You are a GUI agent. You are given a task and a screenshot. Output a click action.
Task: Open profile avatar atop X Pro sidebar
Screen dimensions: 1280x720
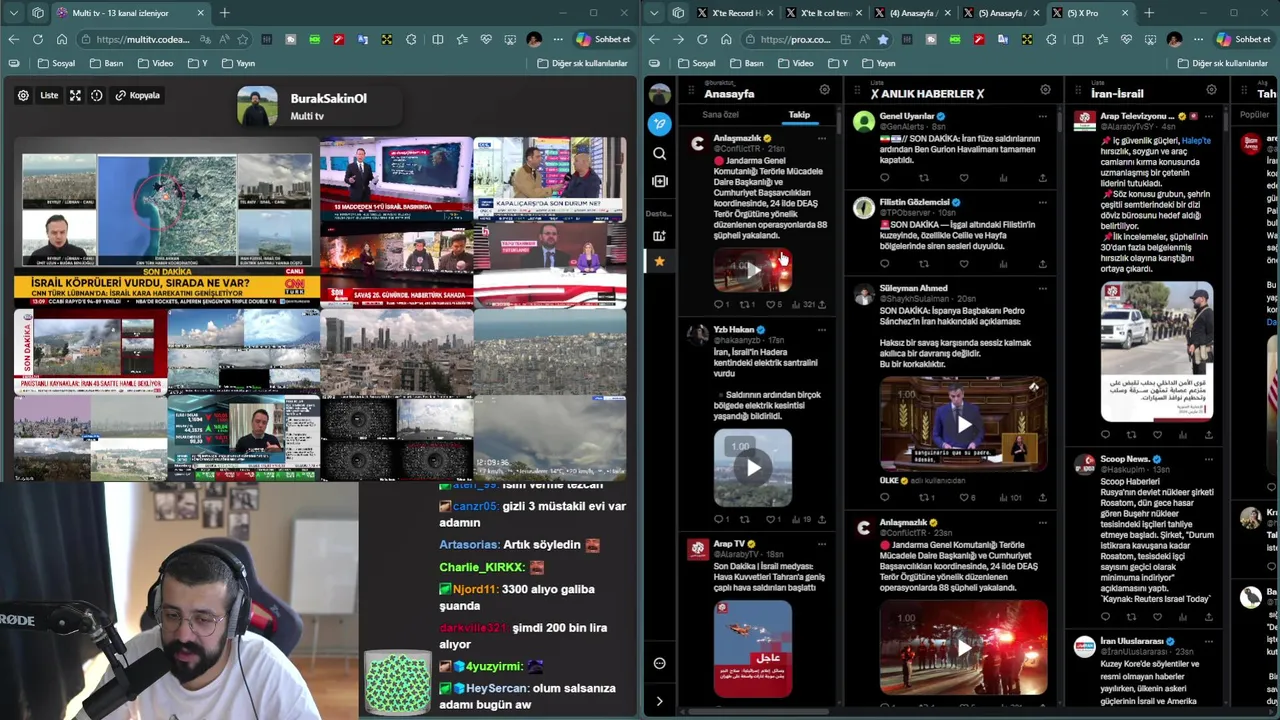coord(659,94)
